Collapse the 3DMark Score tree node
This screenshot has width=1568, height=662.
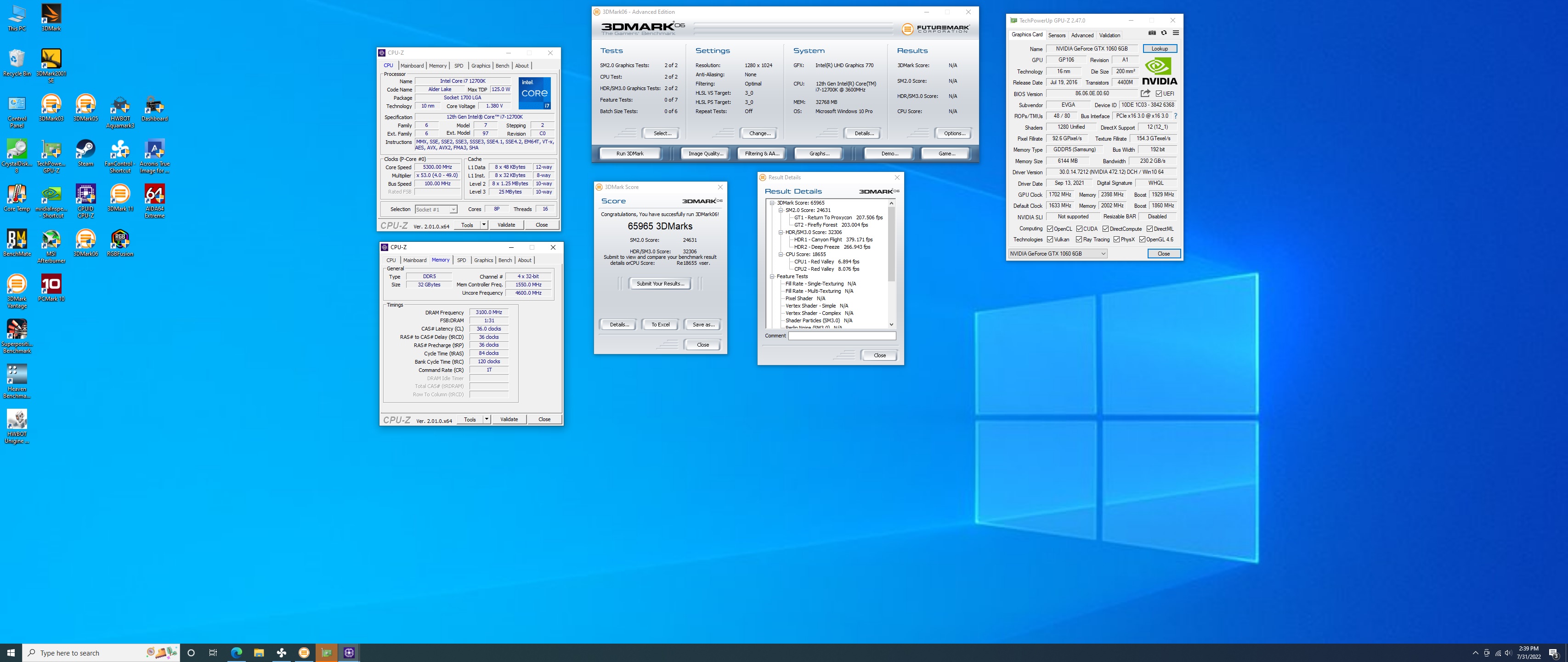pyautogui.click(x=772, y=203)
